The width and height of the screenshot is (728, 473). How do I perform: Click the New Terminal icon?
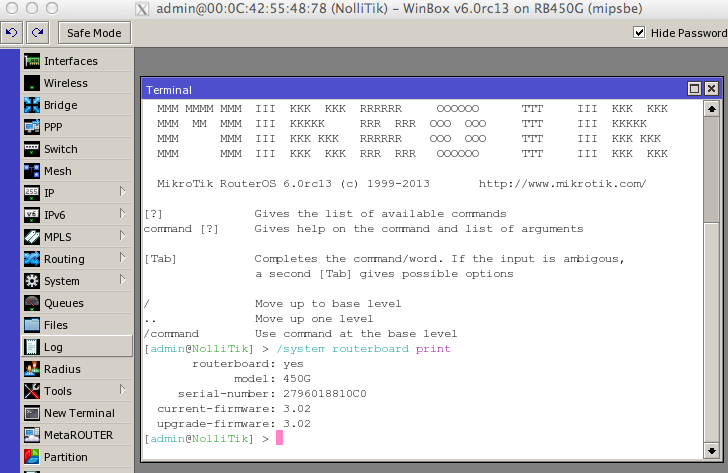click(x=32, y=413)
